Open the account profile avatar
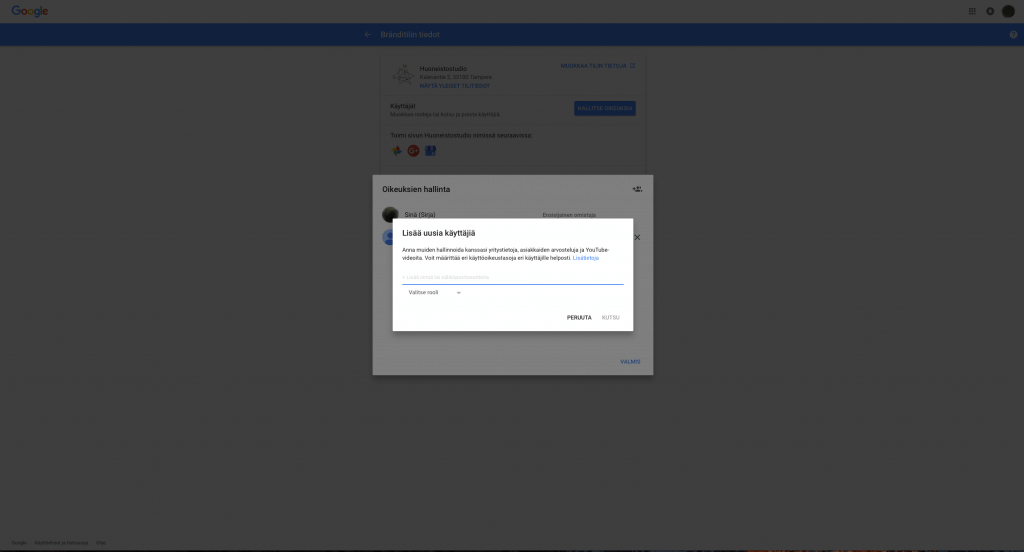The height and width of the screenshot is (552, 1024). pos(1008,11)
